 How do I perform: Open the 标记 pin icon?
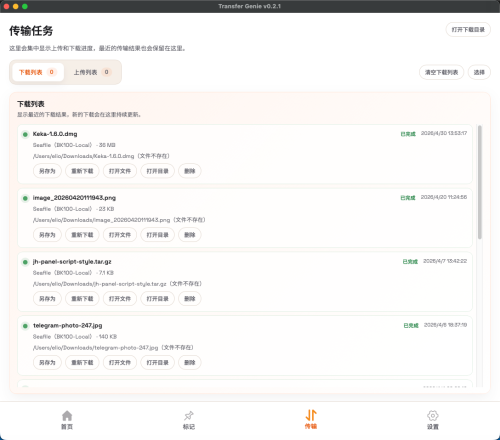coord(189,416)
